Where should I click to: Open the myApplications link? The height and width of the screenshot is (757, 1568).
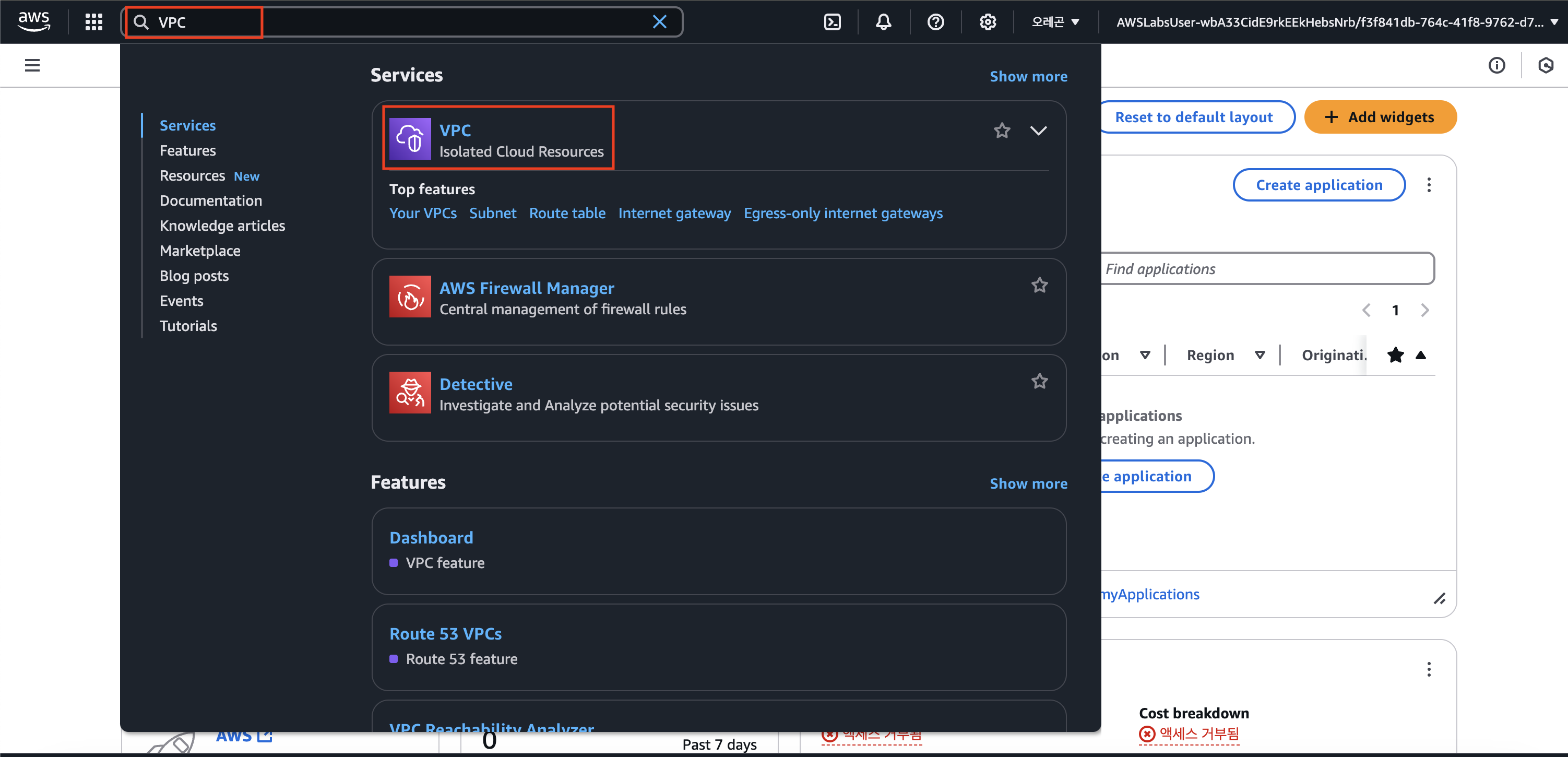(x=1150, y=595)
